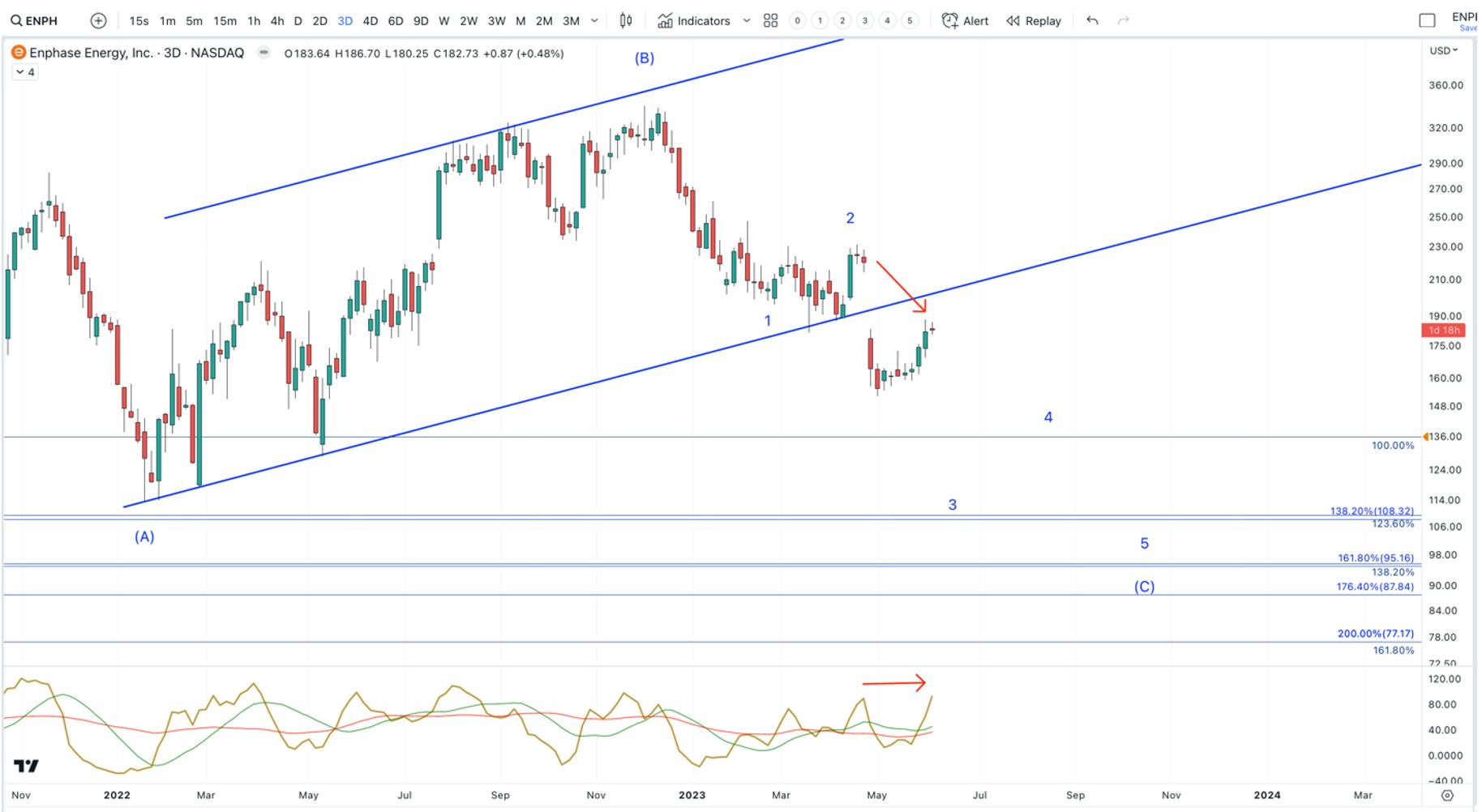Open the USD currency dropdown
The width and height of the screenshot is (1482, 812).
[x=1443, y=50]
